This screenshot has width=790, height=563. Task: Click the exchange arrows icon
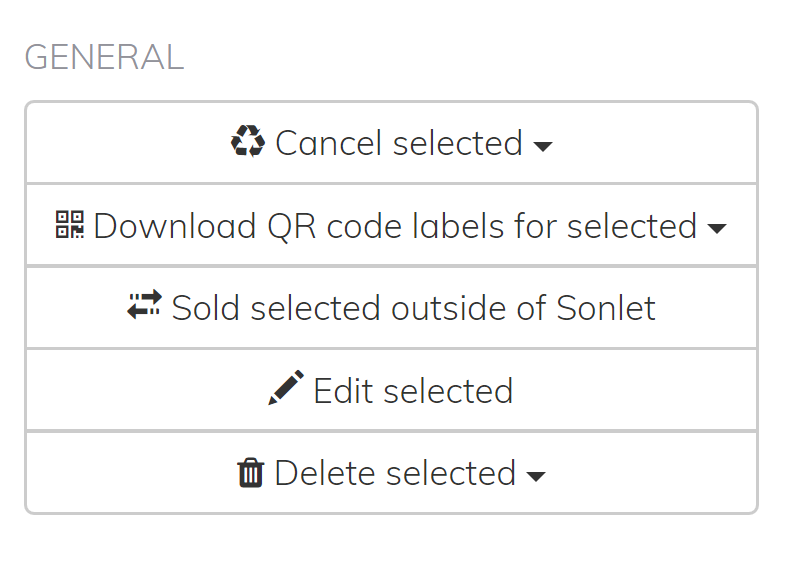[x=145, y=307]
